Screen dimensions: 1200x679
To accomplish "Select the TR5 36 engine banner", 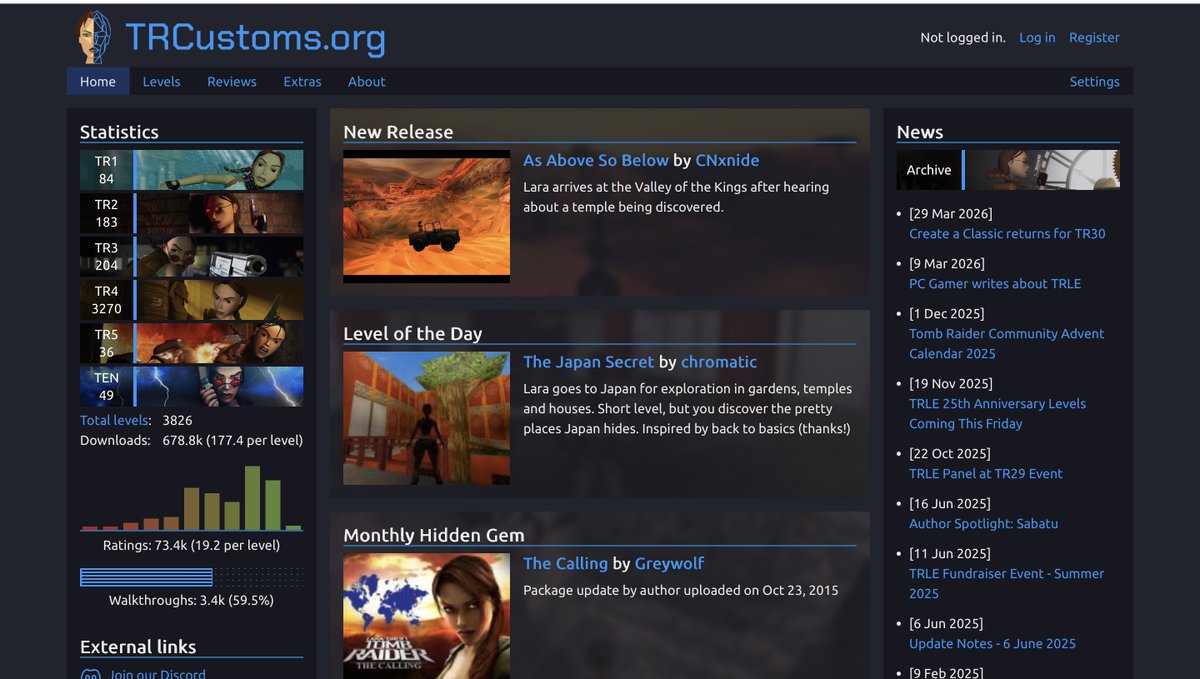I will [x=191, y=343].
